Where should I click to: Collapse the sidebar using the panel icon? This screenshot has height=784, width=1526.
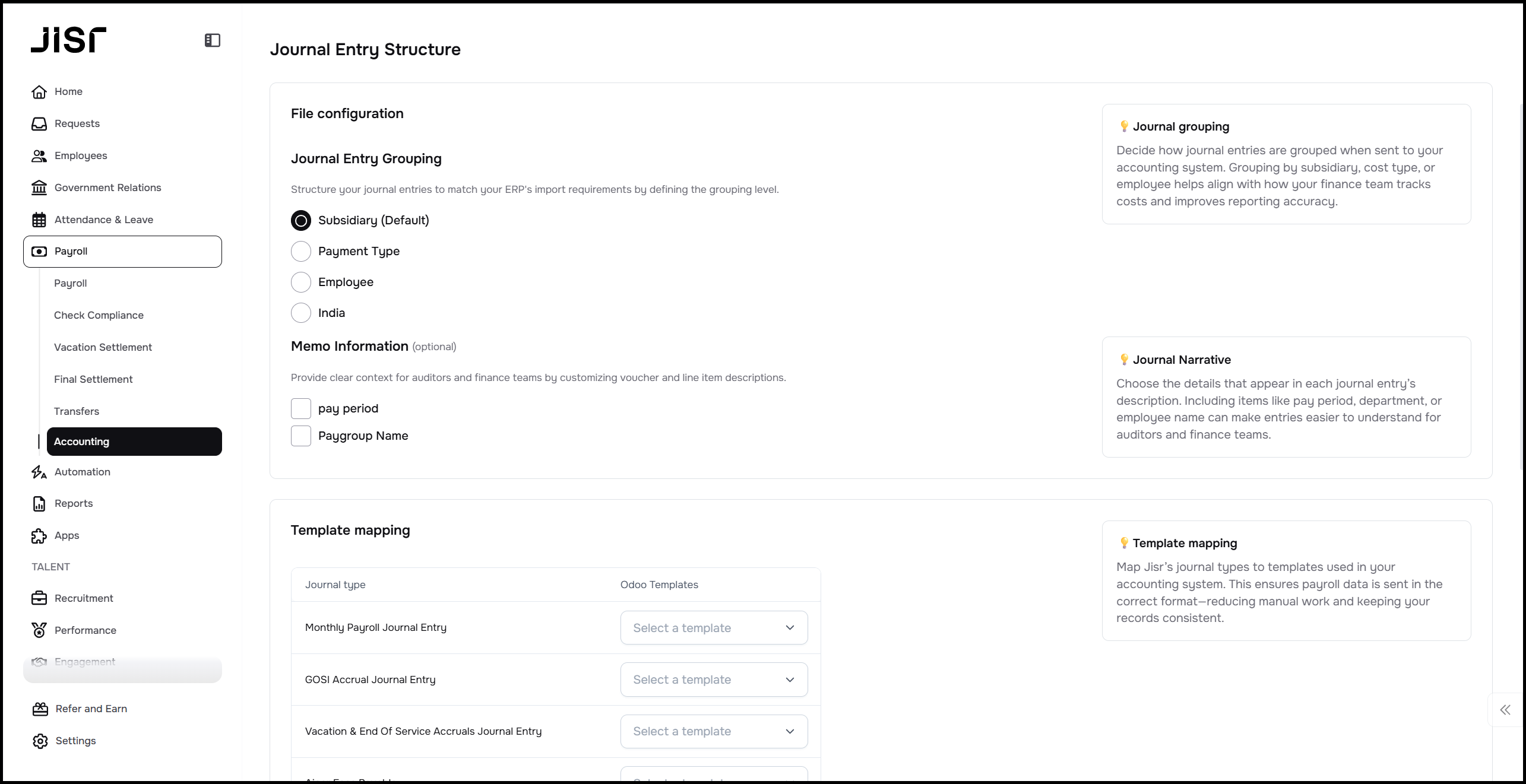[213, 40]
